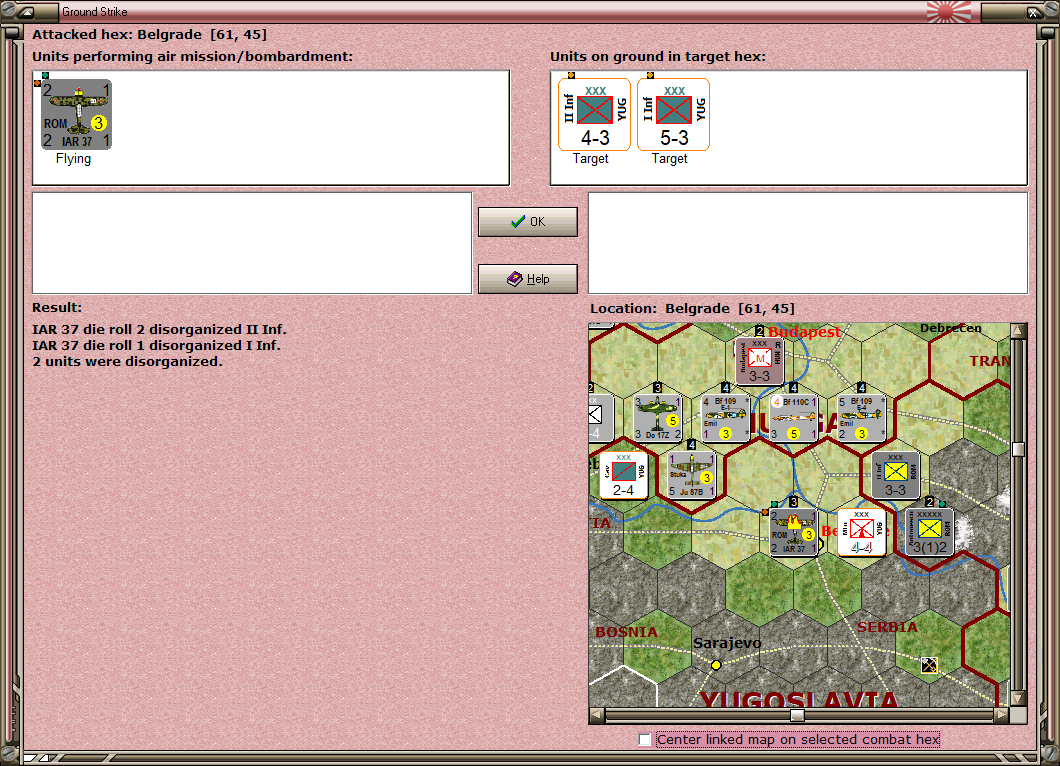This screenshot has height=766, width=1060.
Task: Click the Romanian 3-3 infantry counter on map
Action: tap(895, 475)
